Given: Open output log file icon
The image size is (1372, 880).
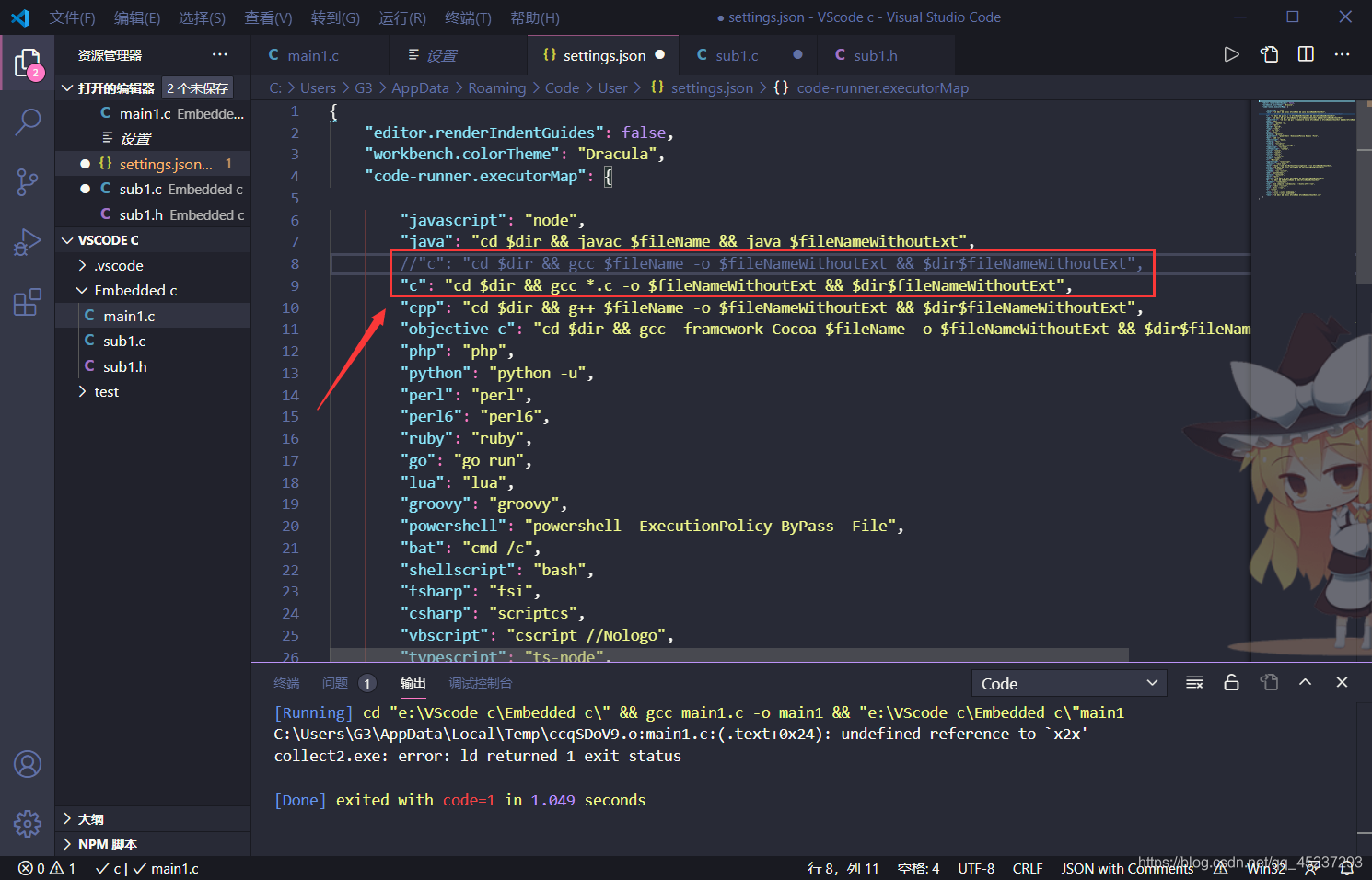Looking at the screenshot, I should (1269, 683).
